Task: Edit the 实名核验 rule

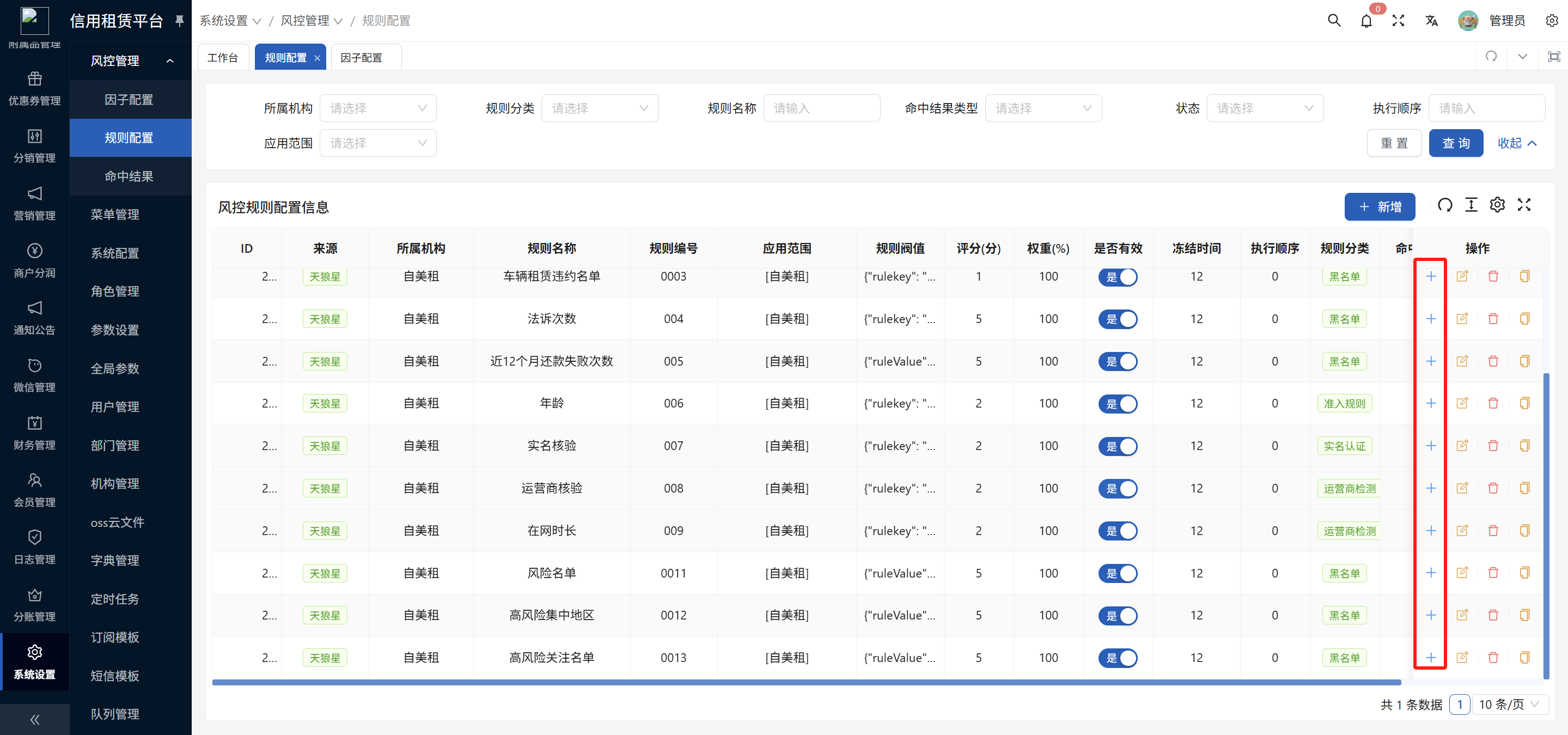Action: coord(1462,446)
